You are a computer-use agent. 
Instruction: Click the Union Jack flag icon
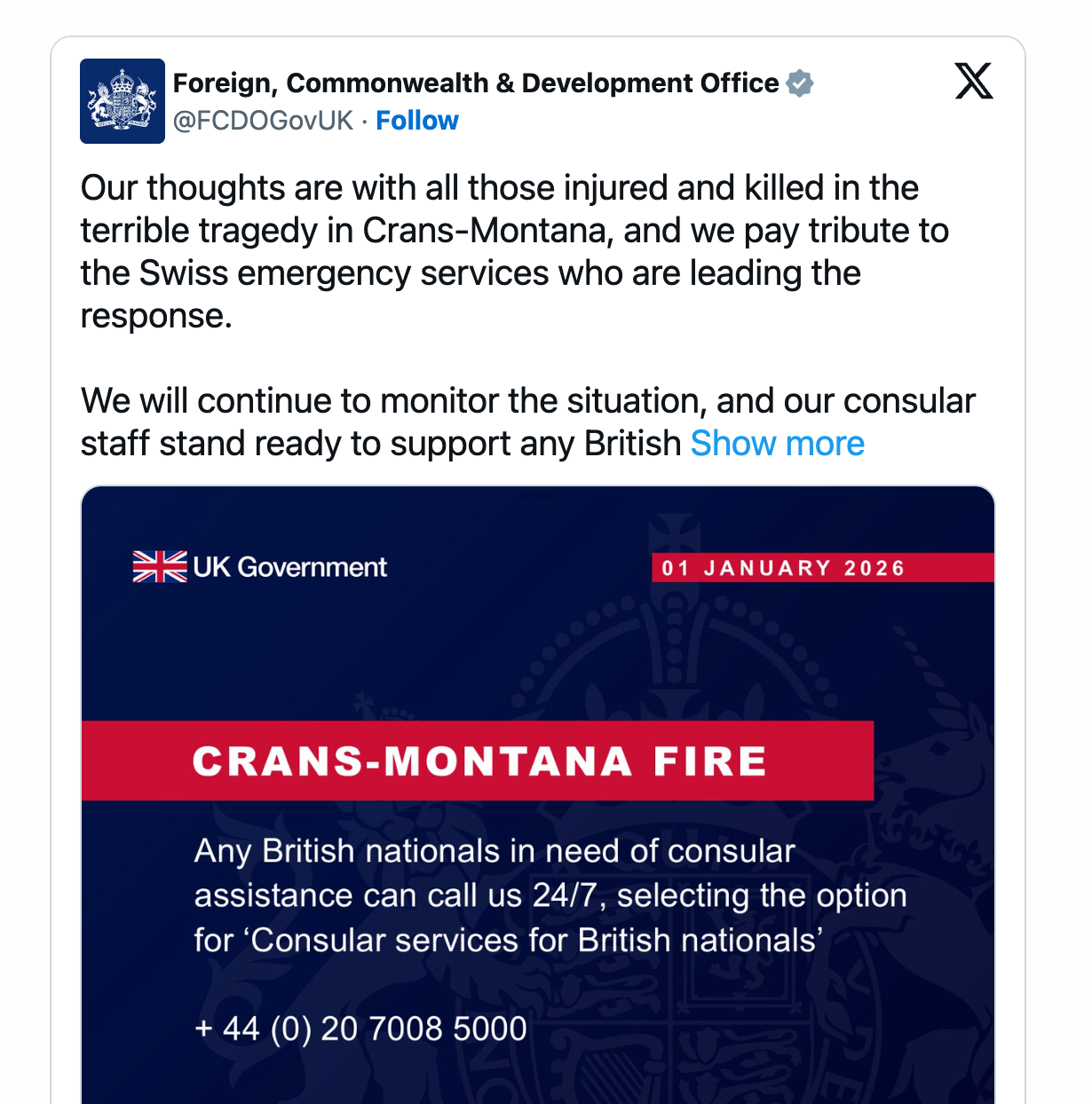[x=160, y=566]
